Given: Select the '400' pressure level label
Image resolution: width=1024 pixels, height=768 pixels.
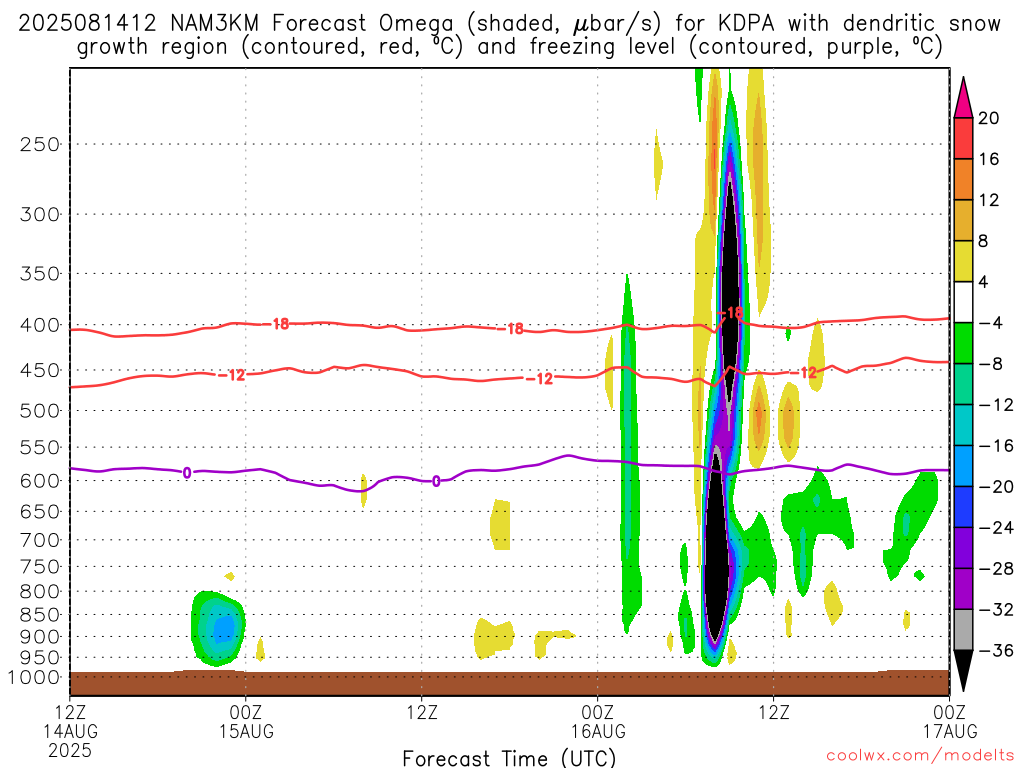Looking at the screenshot, I should coord(39,325).
